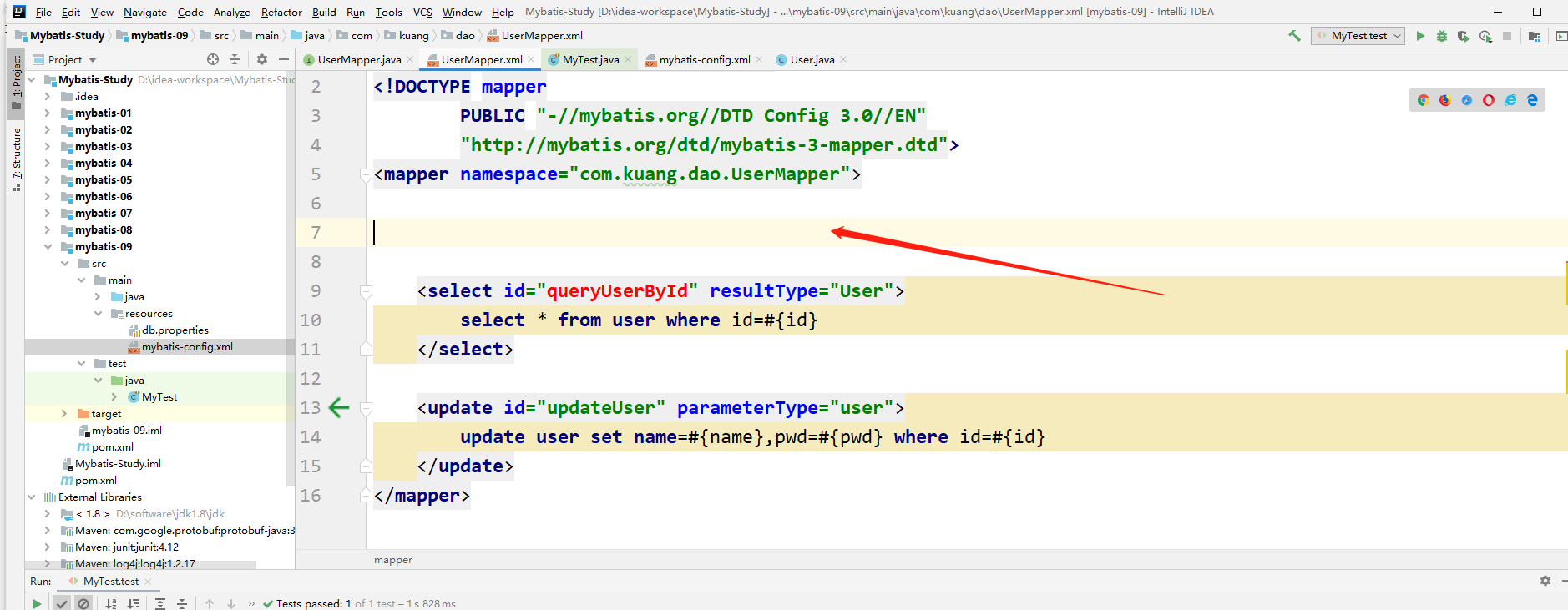Open Run Anything toolbar icon

(1560, 36)
